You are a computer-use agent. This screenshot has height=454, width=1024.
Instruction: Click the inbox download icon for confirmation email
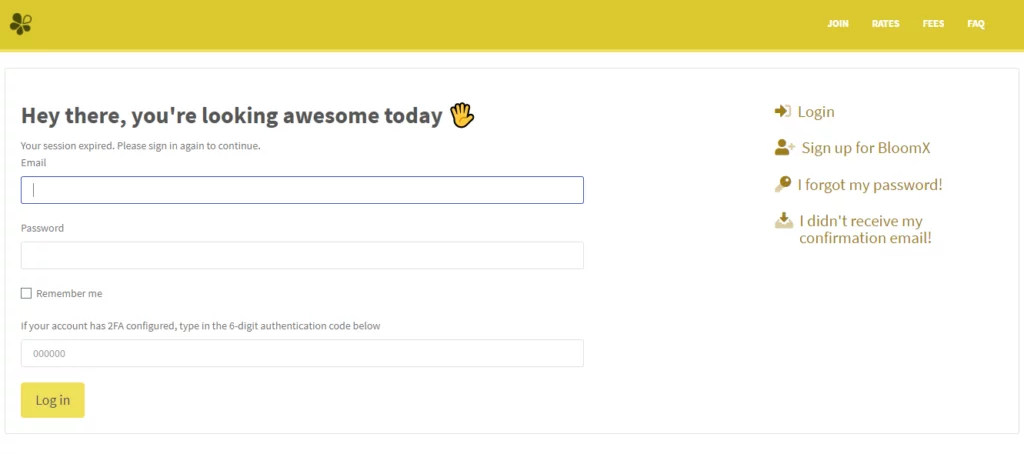tap(784, 221)
